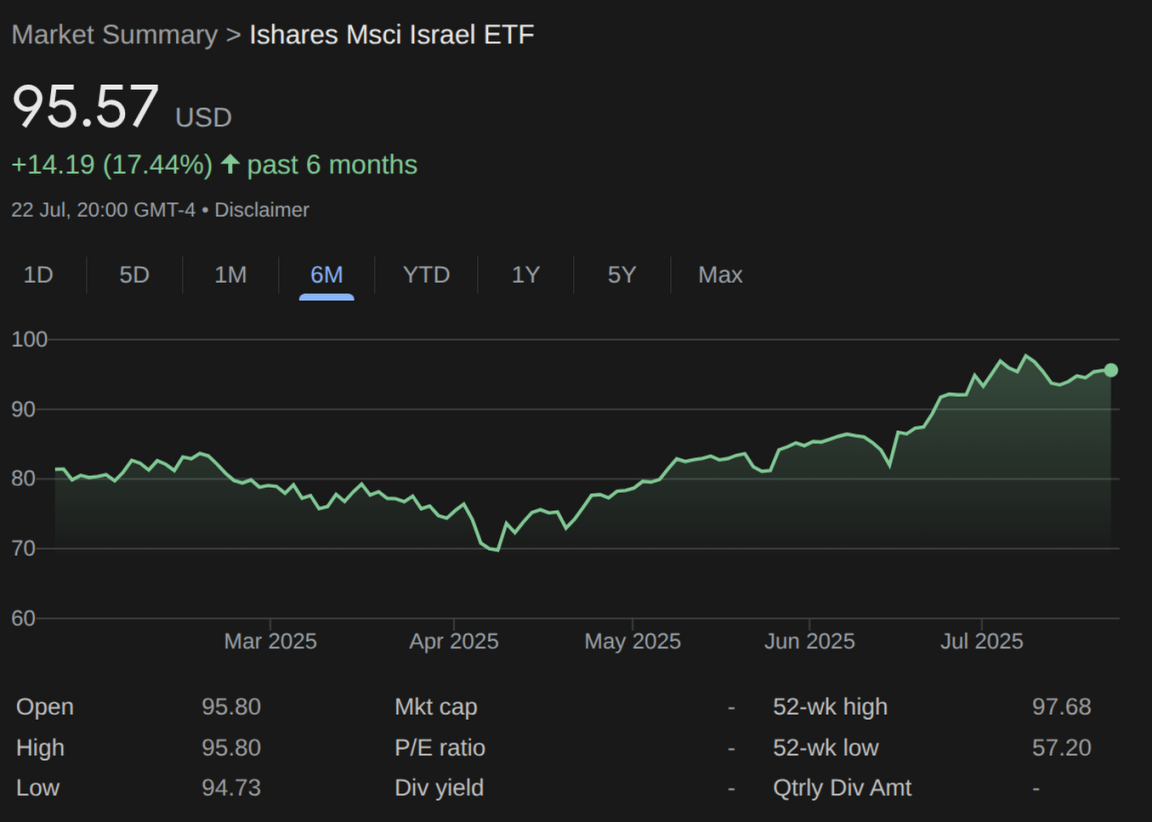Click the Low value 94.73
Image resolution: width=1152 pixels, height=822 pixels.
point(231,788)
